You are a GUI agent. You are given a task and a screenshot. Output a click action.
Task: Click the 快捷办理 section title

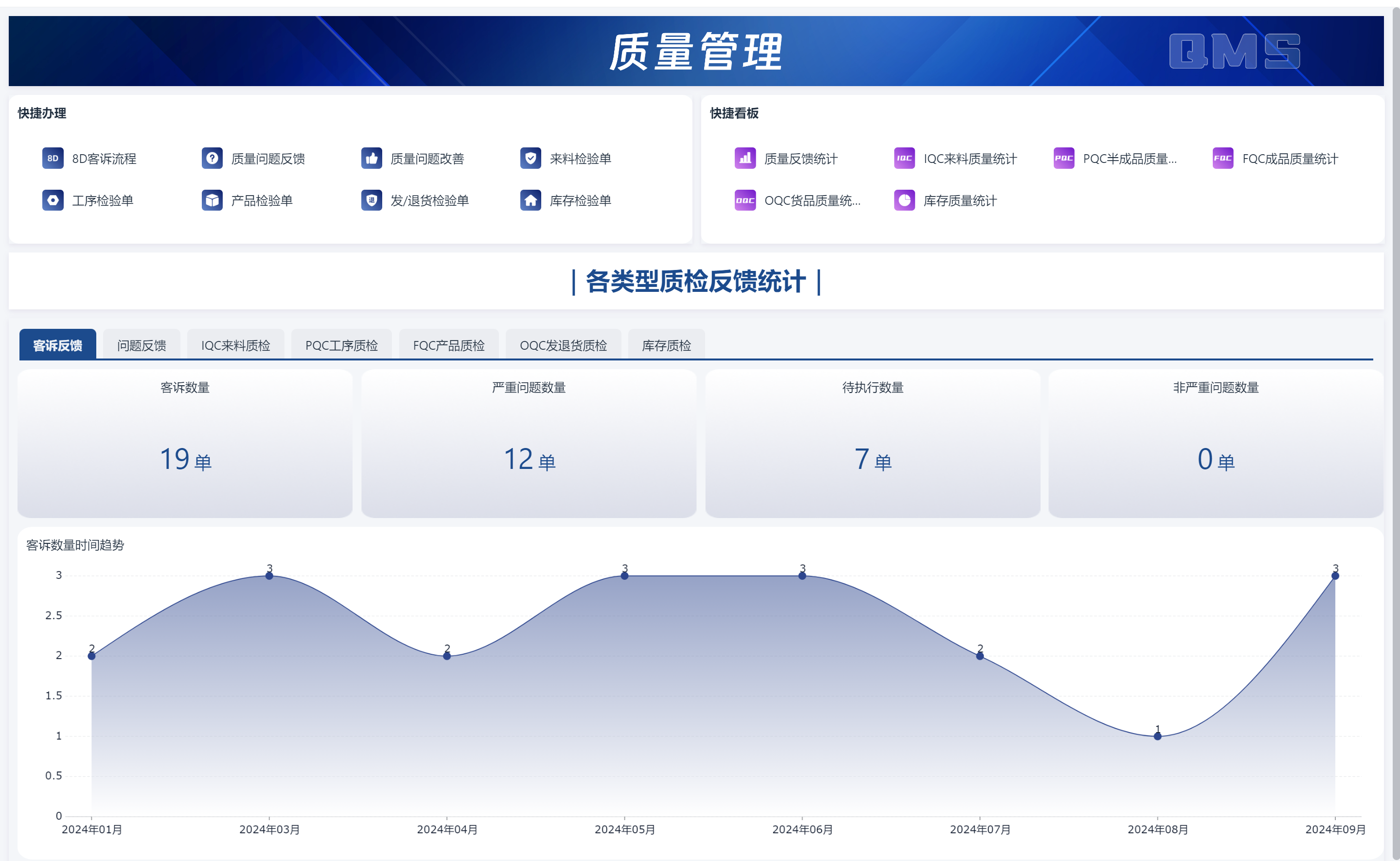(x=41, y=113)
